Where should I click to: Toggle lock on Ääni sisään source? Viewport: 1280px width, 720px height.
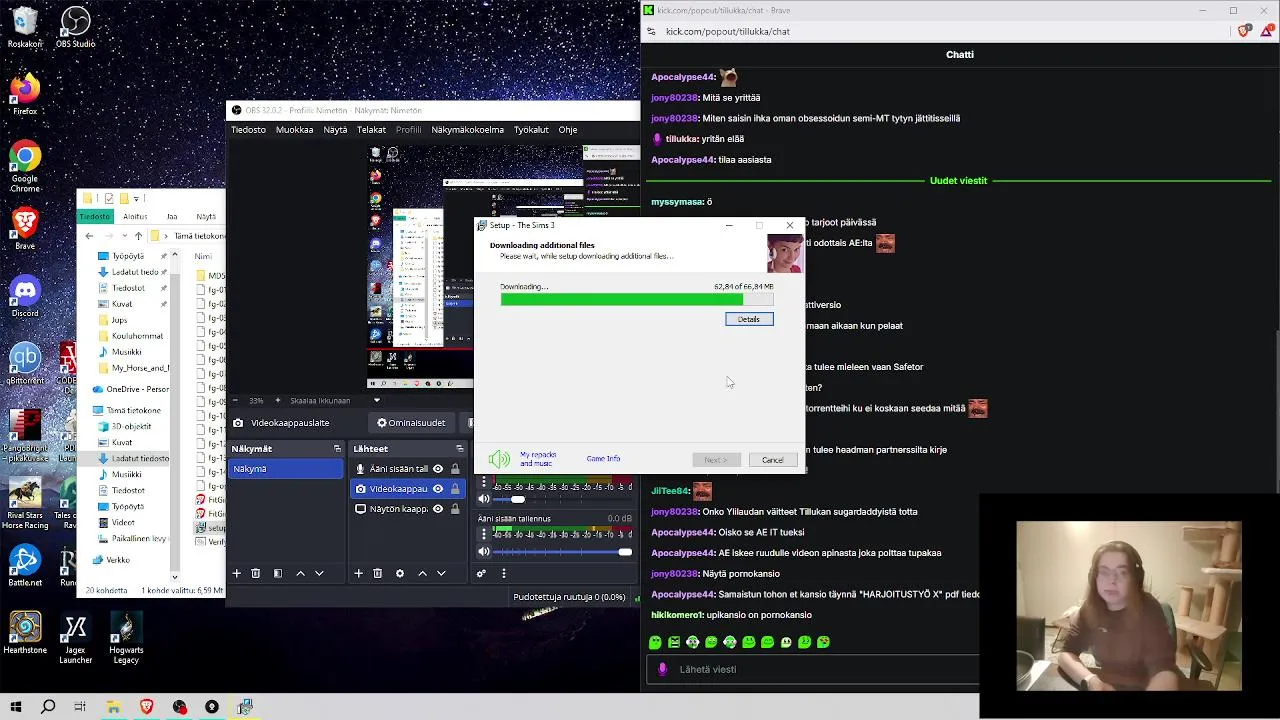click(455, 469)
